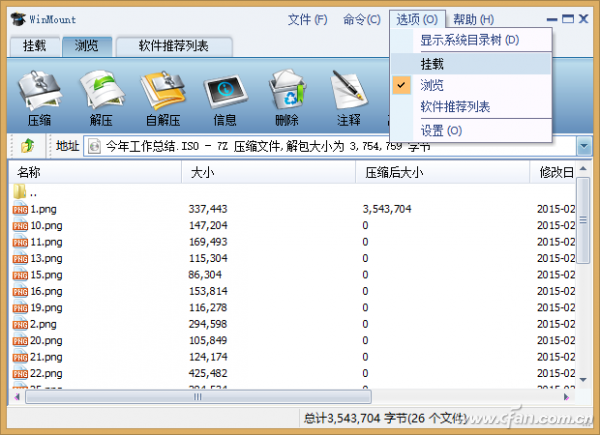Click the size value 294,598

(x=208, y=324)
